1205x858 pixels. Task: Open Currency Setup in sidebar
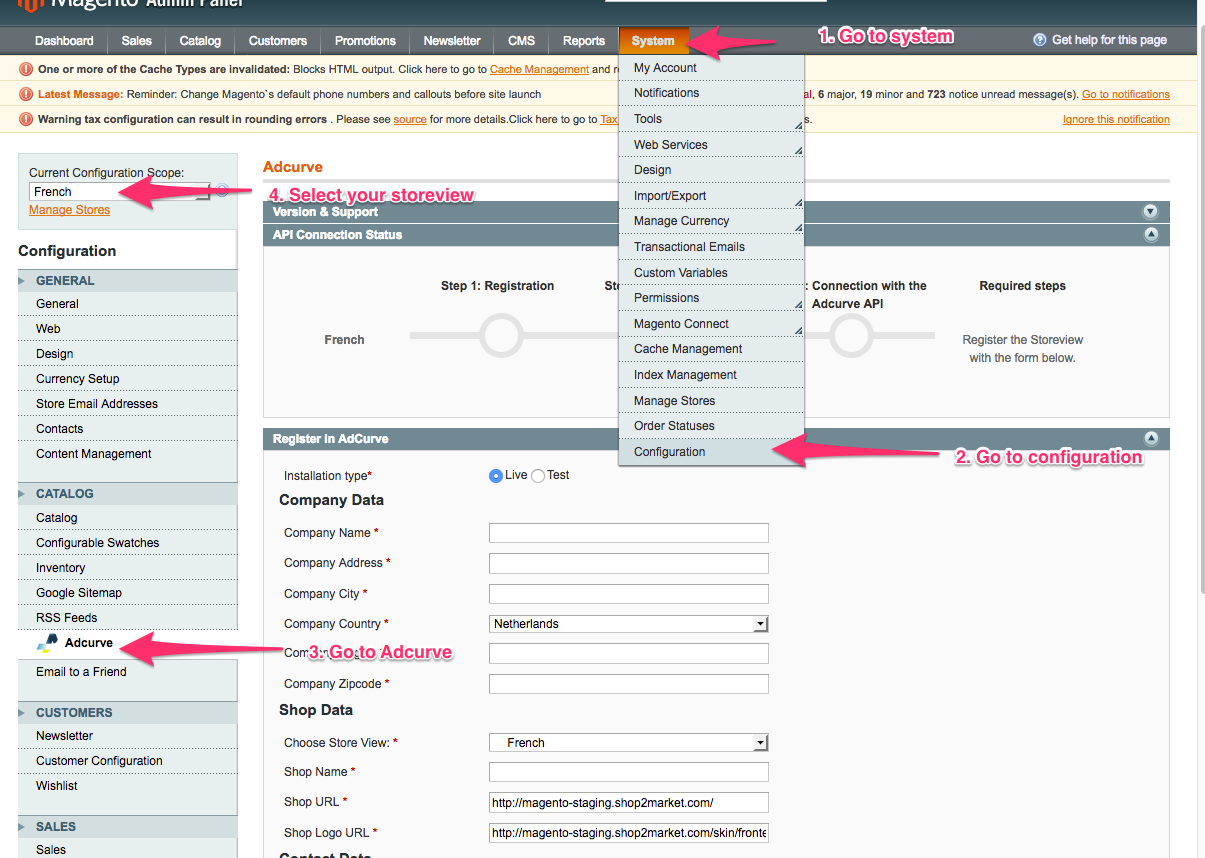(x=128, y=379)
